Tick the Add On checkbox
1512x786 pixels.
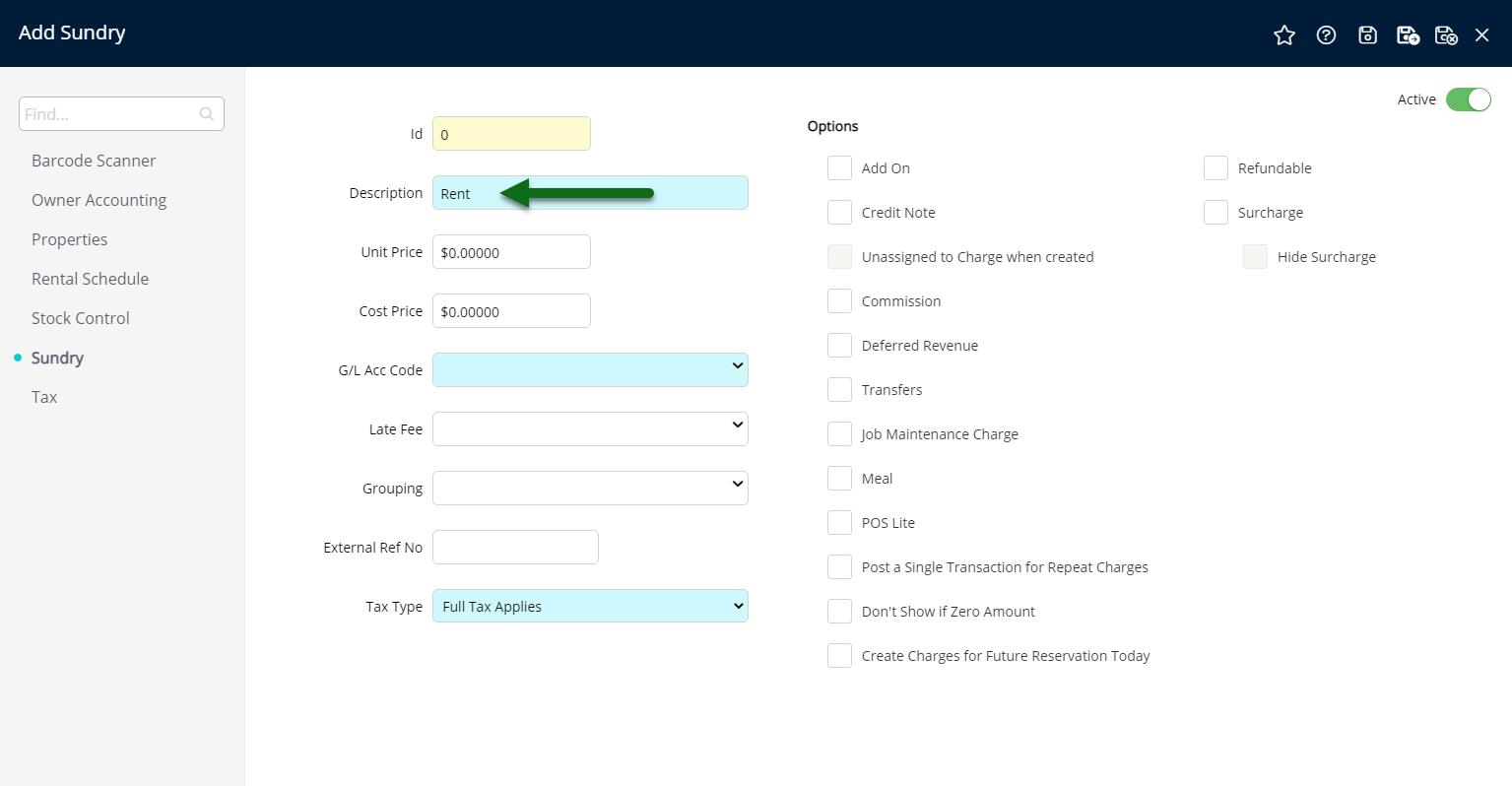click(x=839, y=168)
